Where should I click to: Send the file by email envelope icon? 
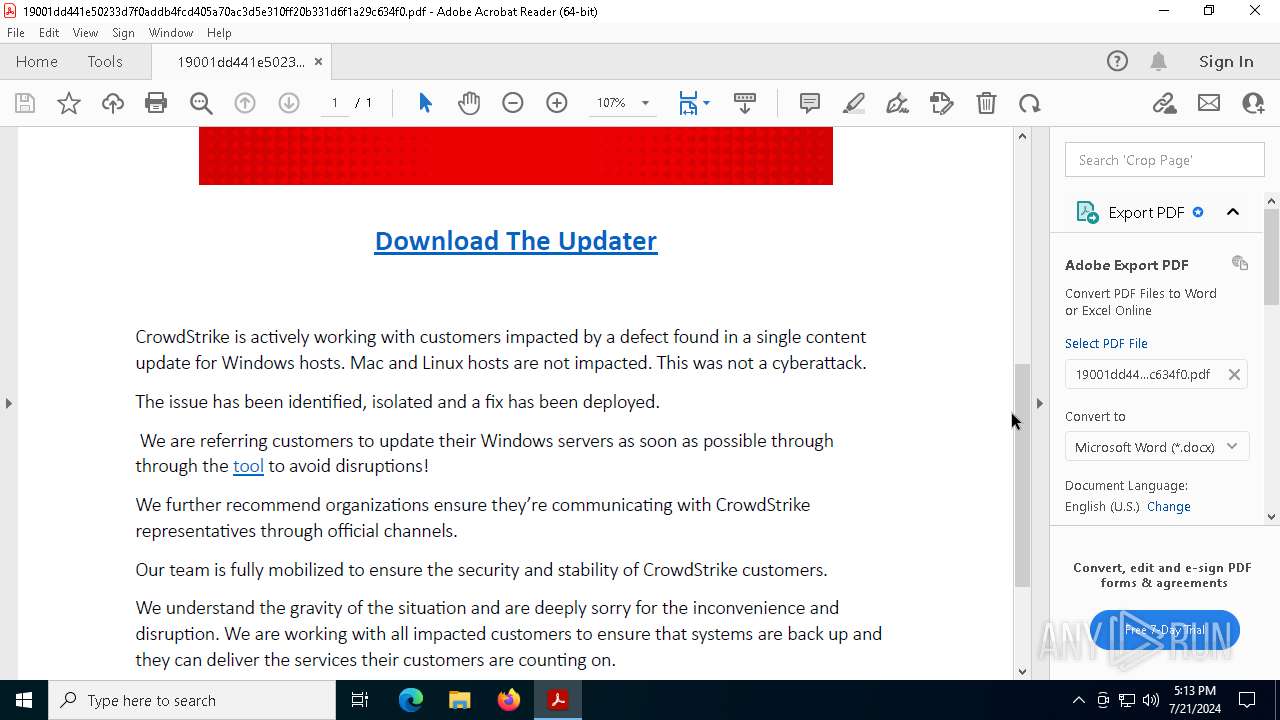point(1209,103)
